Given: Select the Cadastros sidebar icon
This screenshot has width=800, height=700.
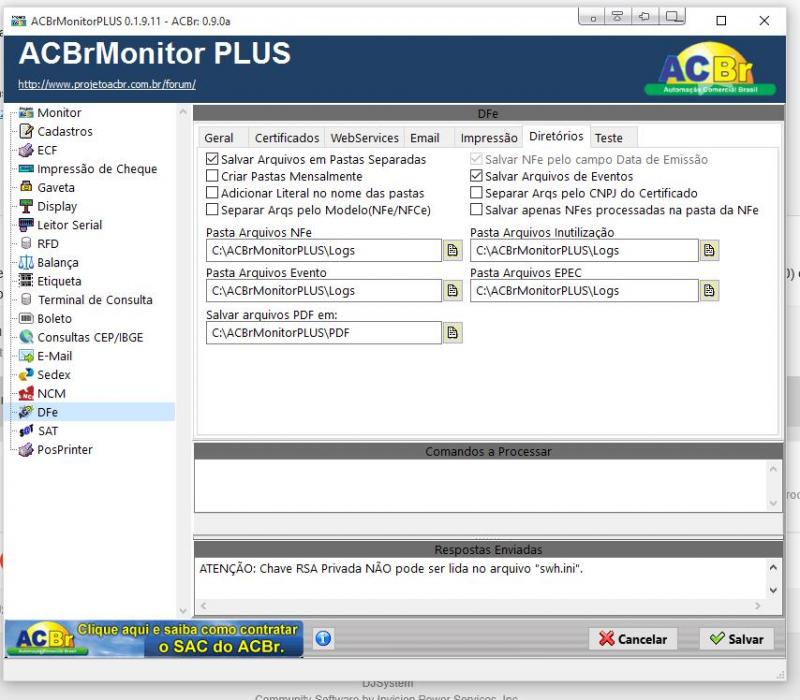Looking at the screenshot, I should click(x=26, y=131).
